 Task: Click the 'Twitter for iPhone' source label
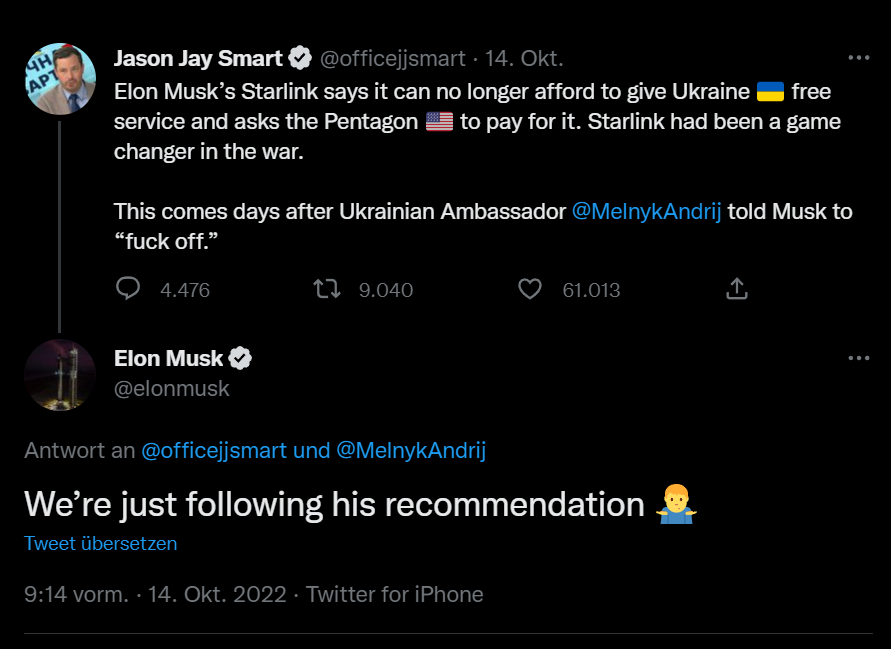click(x=395, y=594)
